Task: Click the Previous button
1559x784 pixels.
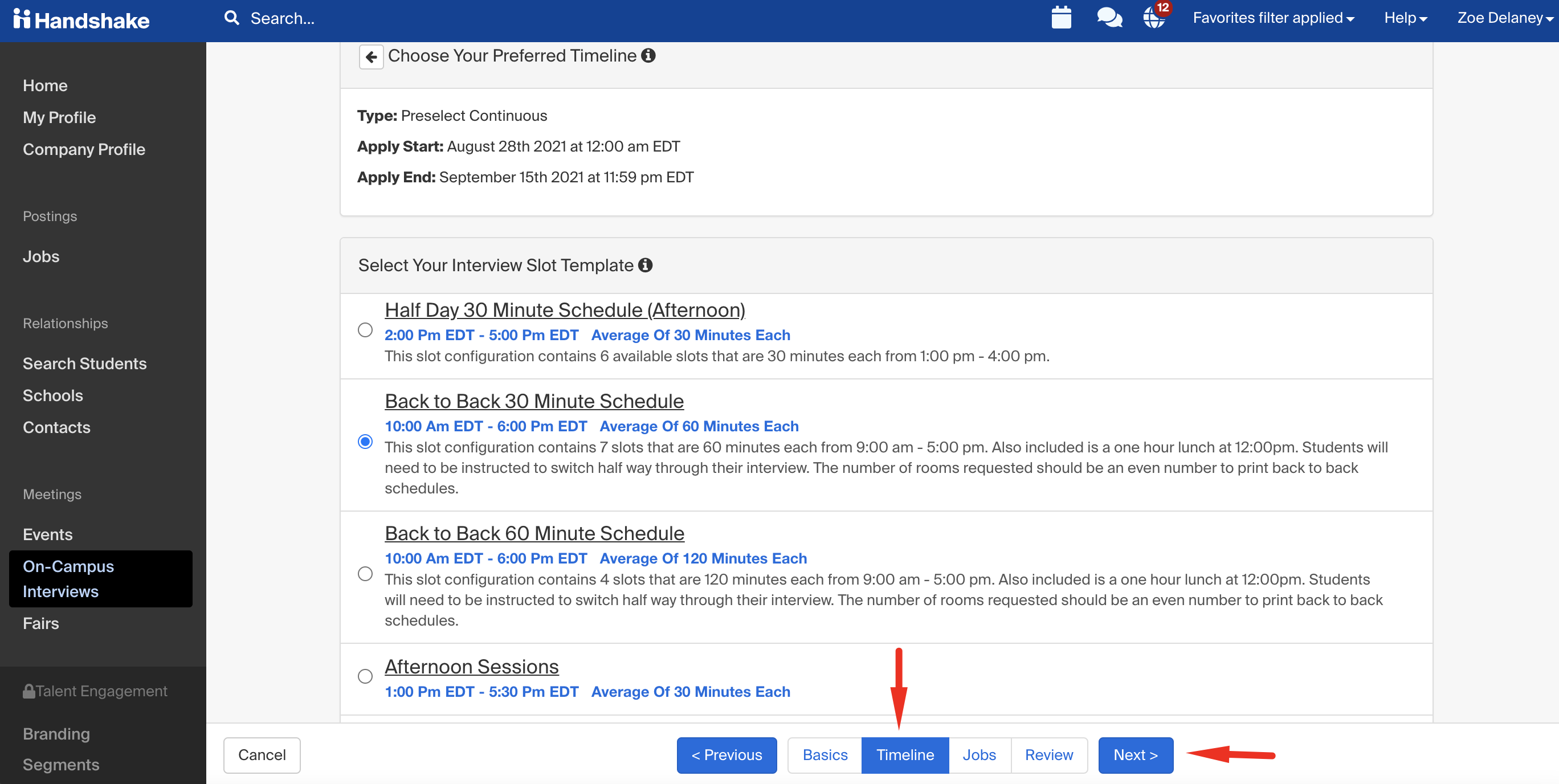Action: click(x=727, y=755)
